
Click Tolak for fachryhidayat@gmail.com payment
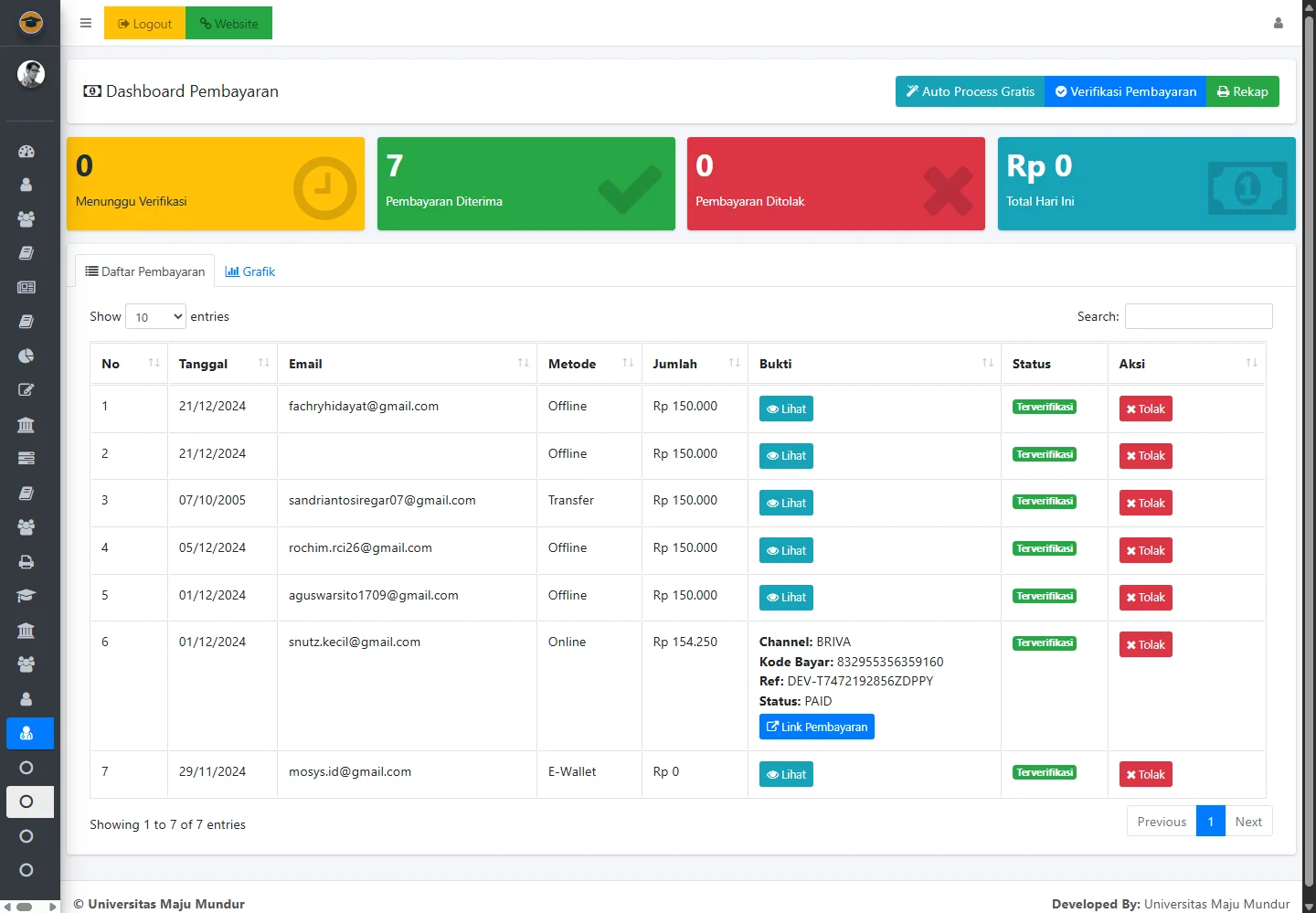[x=1145, y=409]
